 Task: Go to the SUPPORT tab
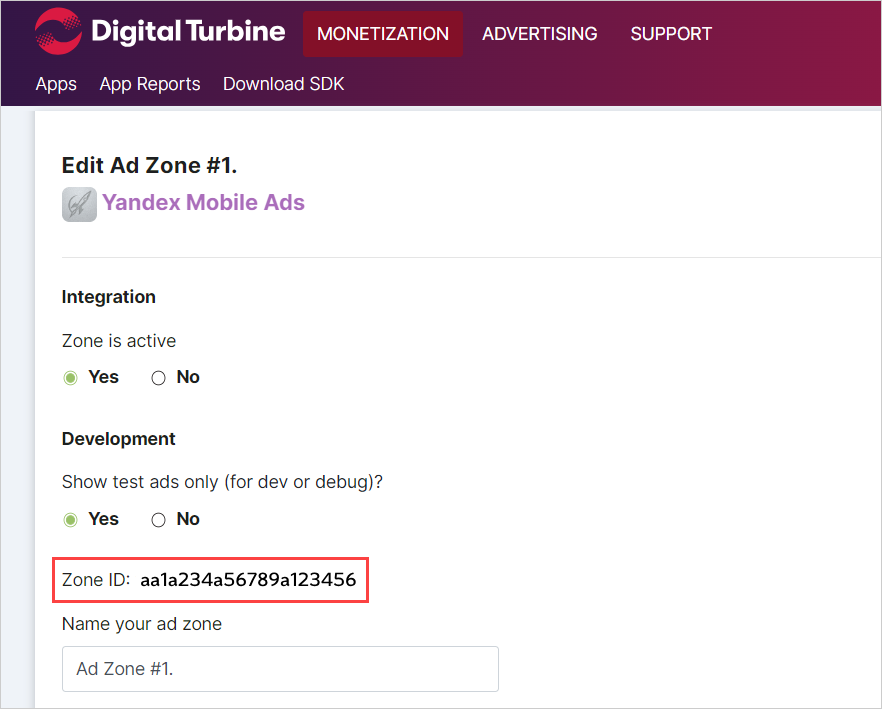[671, 34]
